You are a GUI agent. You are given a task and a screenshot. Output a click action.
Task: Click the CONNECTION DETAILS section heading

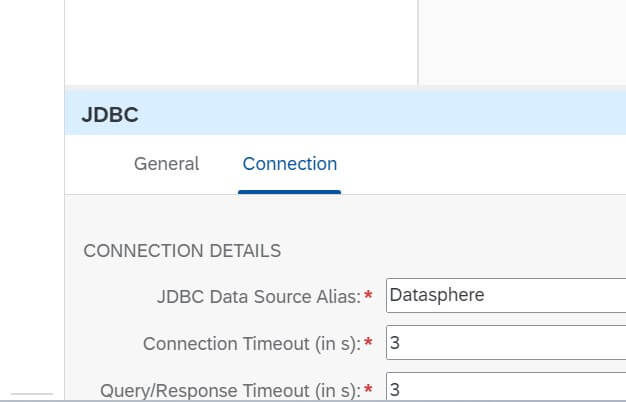(182, 251)
